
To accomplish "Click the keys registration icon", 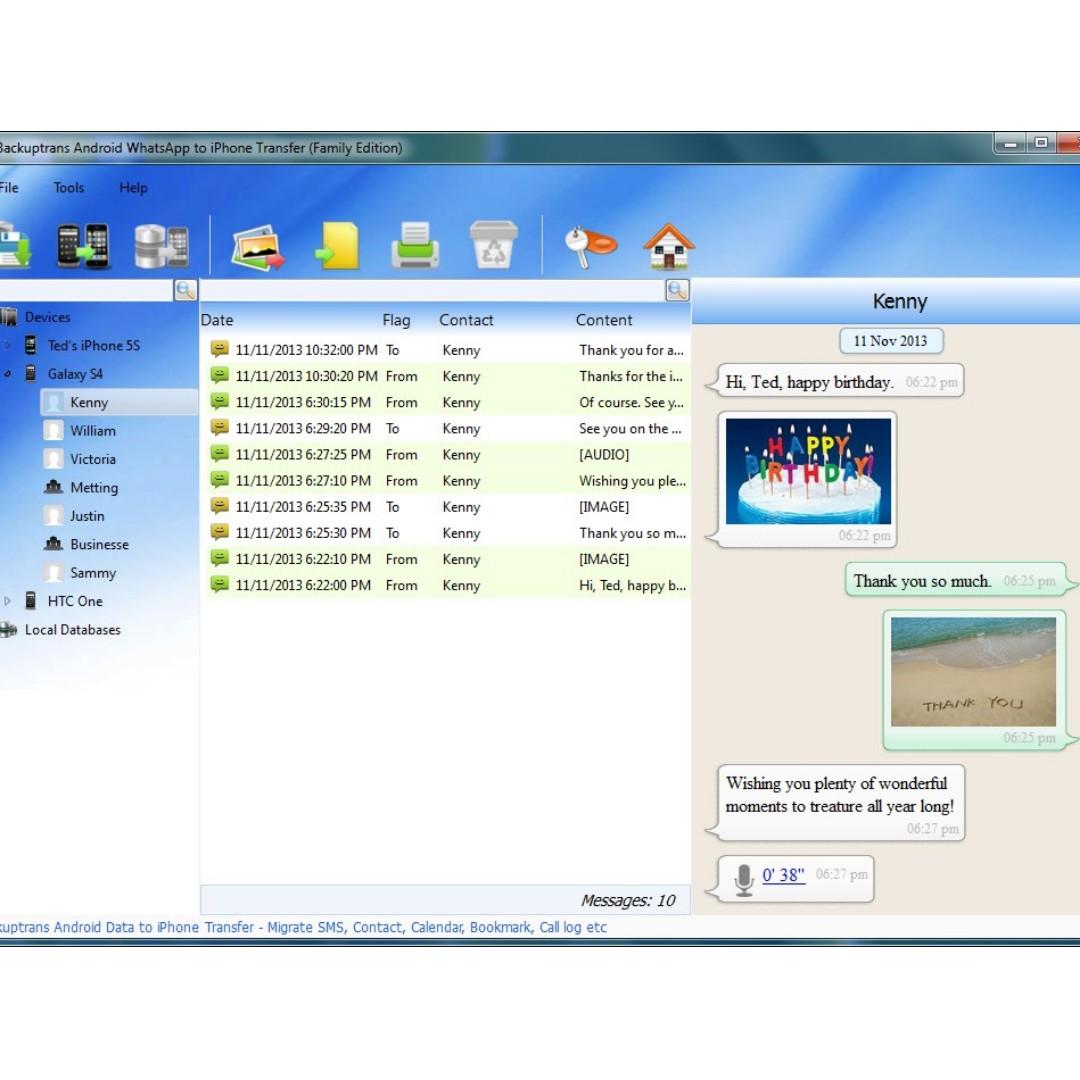I will pyautogui.click(x=590, y=247).
